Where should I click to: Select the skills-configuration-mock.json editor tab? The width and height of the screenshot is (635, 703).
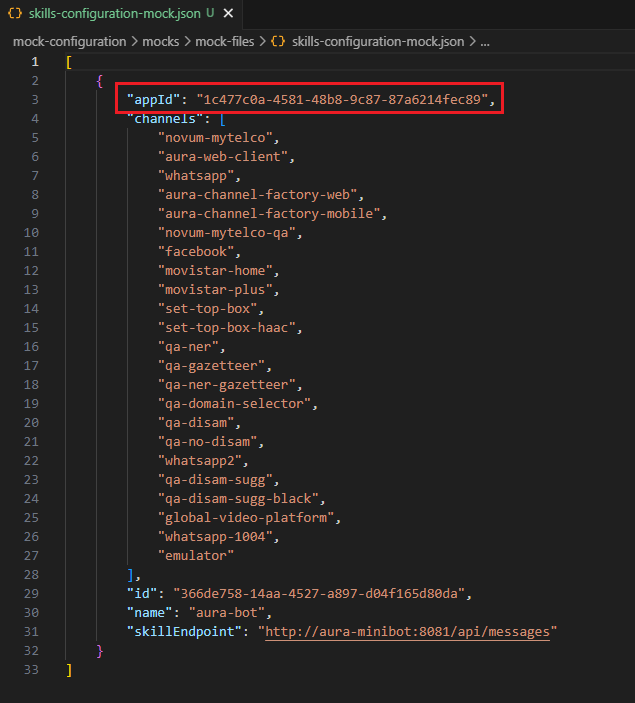point(121,13)
